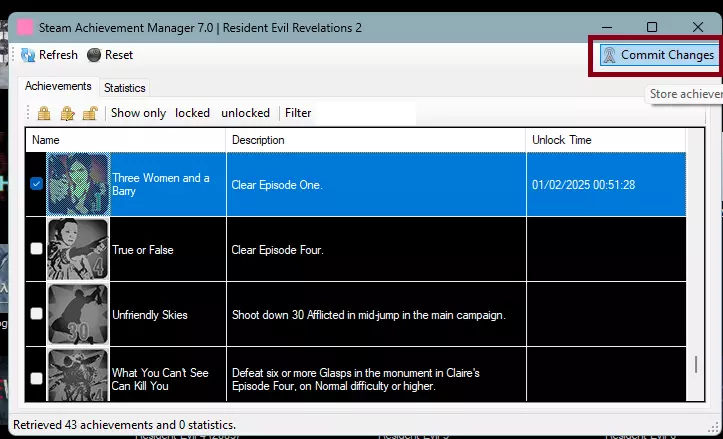Select 'Clear Episode One.' description cell
Viewport: 723px width, 439px height.
(x=376, y=184)
